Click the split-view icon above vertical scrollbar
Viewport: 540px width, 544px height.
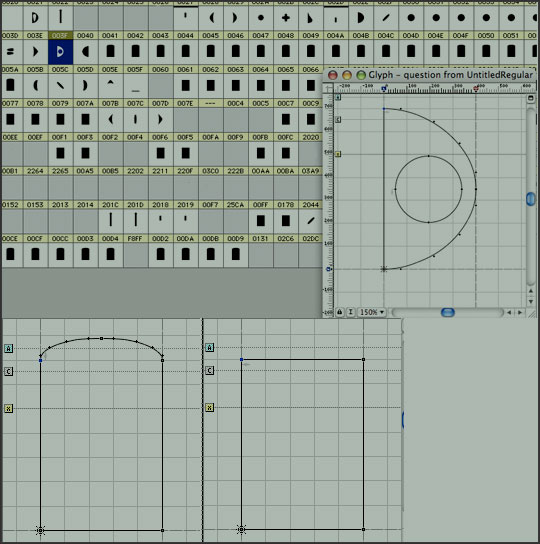[530, 98]
